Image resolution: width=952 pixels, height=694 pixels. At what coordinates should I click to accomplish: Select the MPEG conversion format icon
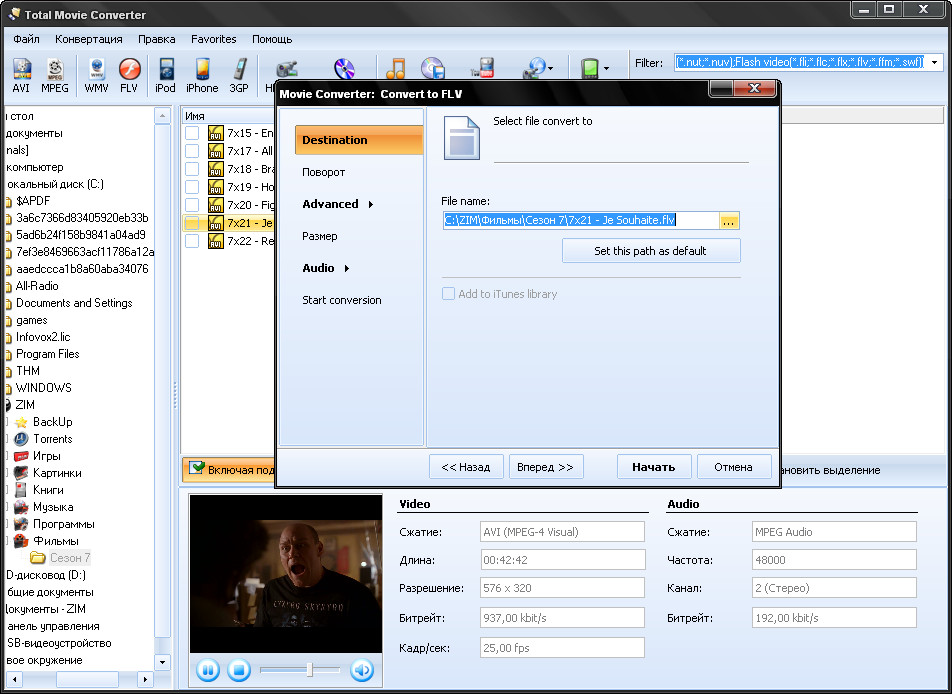(x=55, y=75)
